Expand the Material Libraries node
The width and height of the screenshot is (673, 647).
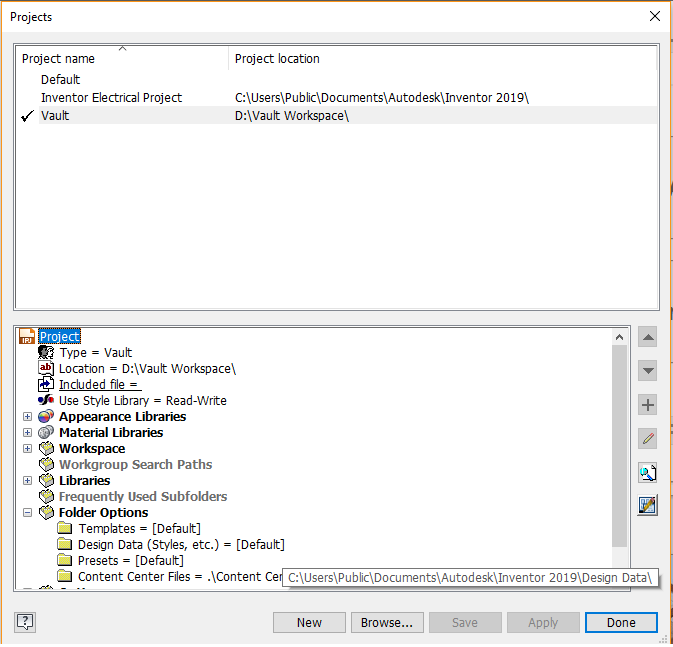pyautogui.click(x=27, y=433)
